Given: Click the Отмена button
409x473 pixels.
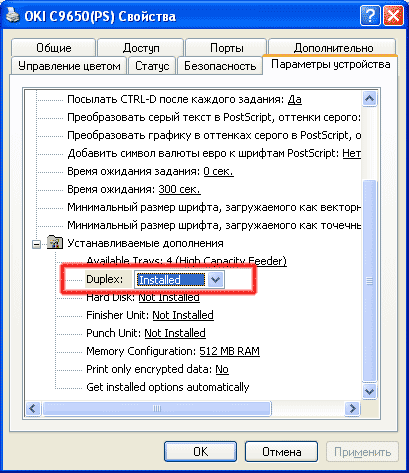Looking at the screenshot, I should point(281,452).
